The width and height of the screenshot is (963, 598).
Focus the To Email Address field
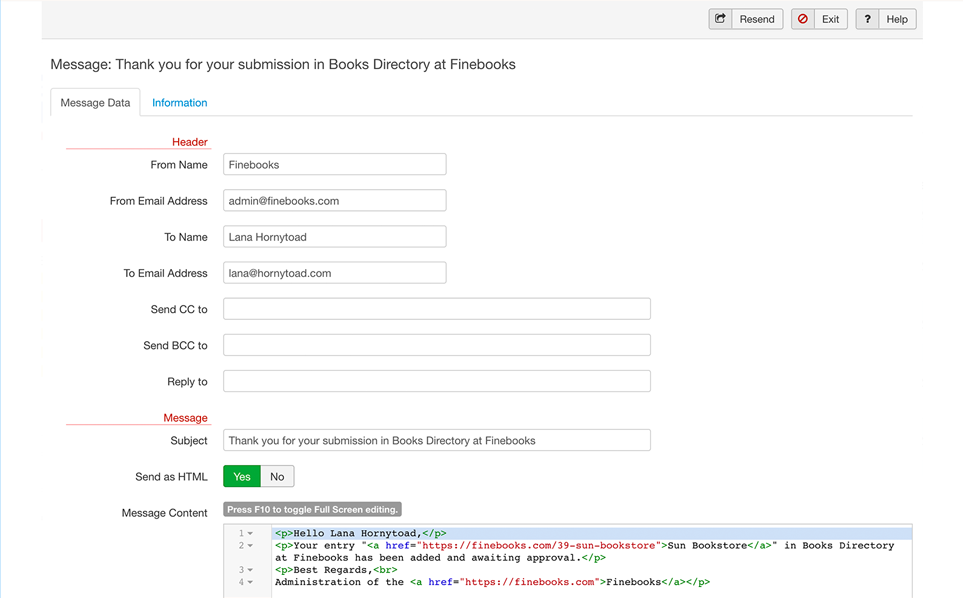[335, 273]
